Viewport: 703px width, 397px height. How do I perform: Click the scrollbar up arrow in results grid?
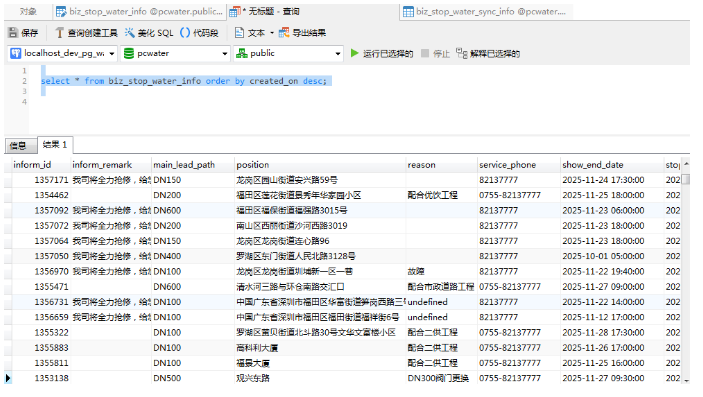point(686,165)
